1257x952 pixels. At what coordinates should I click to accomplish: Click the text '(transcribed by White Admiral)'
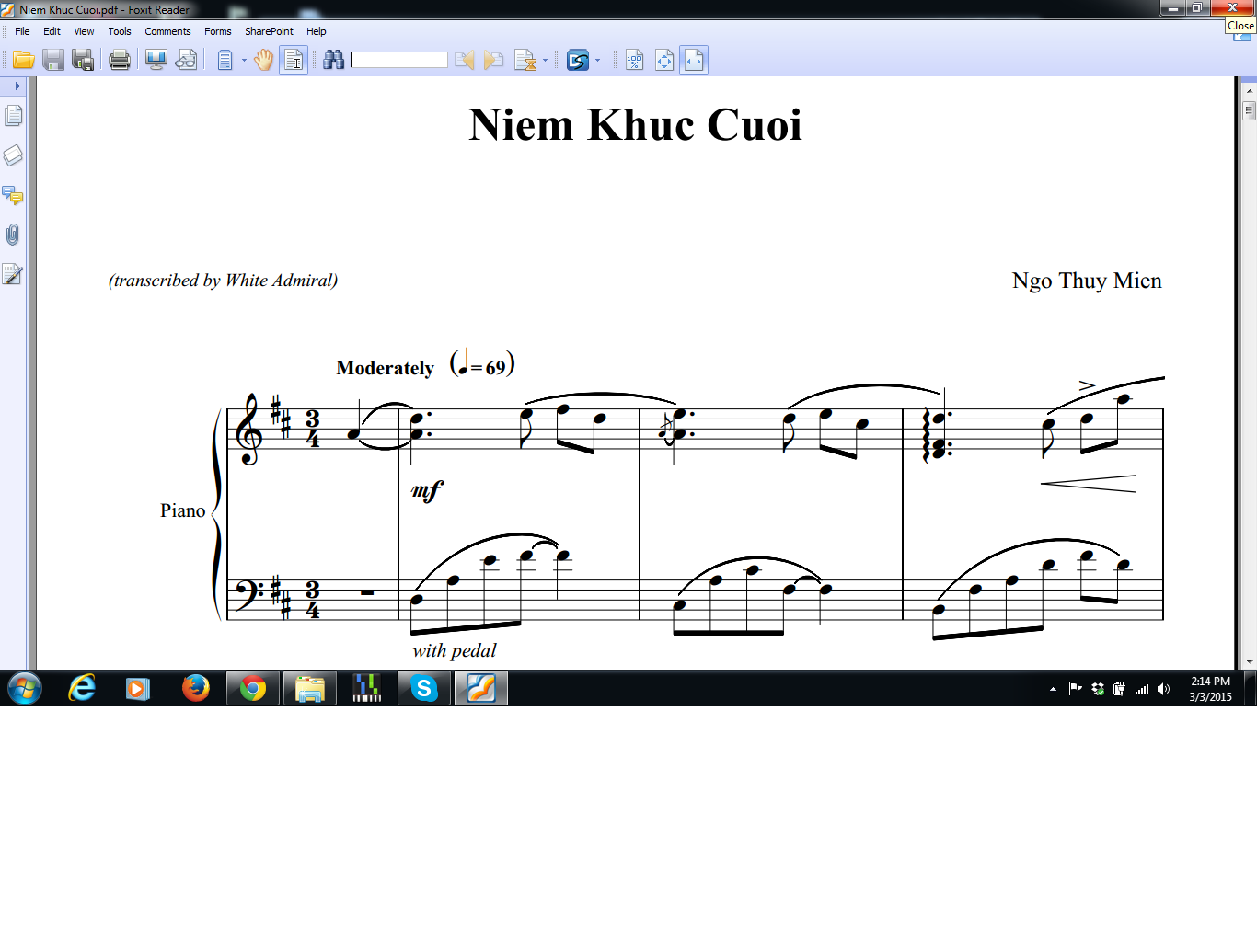pos(223,281)
